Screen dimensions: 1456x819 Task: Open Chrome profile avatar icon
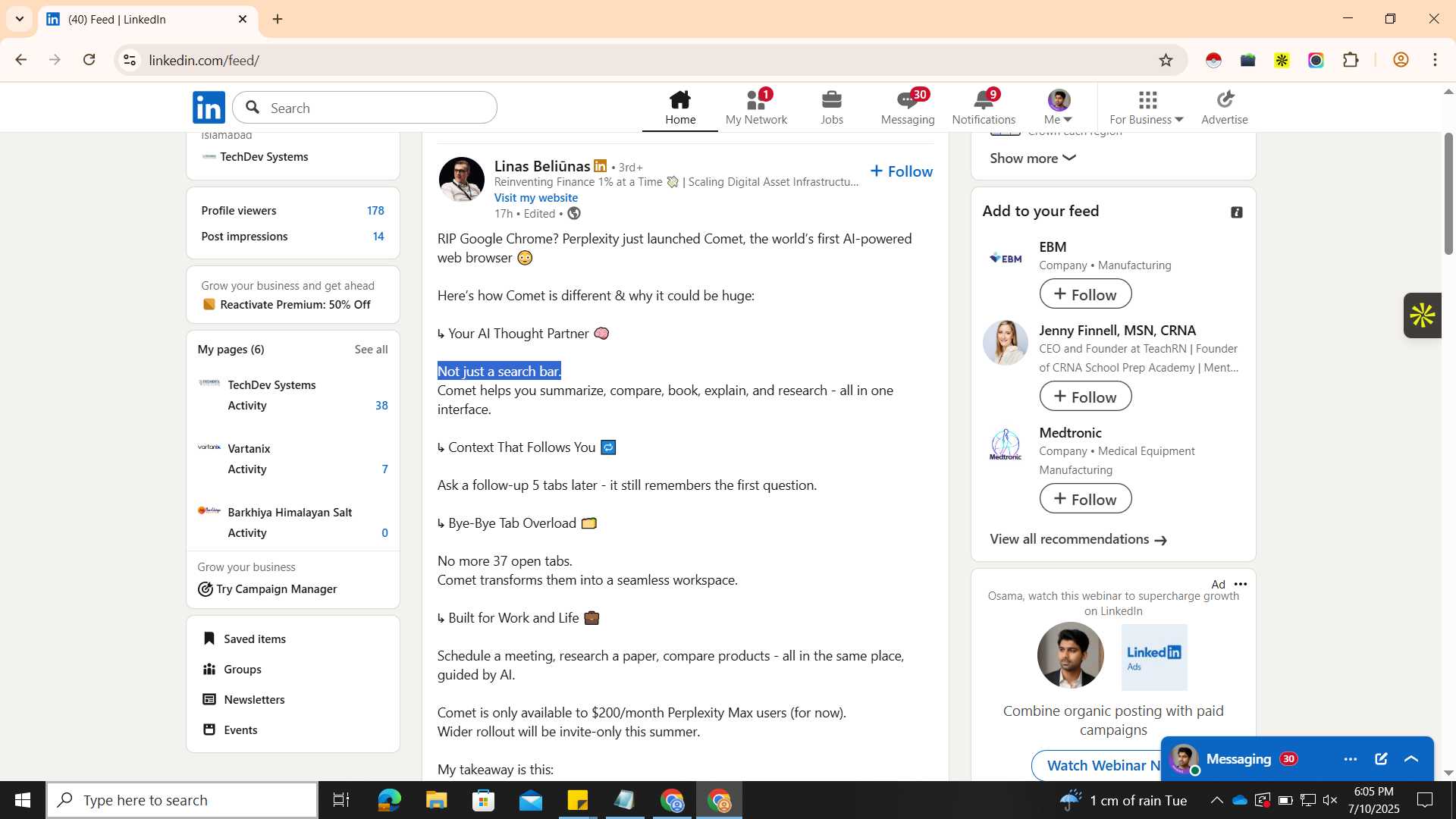1401,60
